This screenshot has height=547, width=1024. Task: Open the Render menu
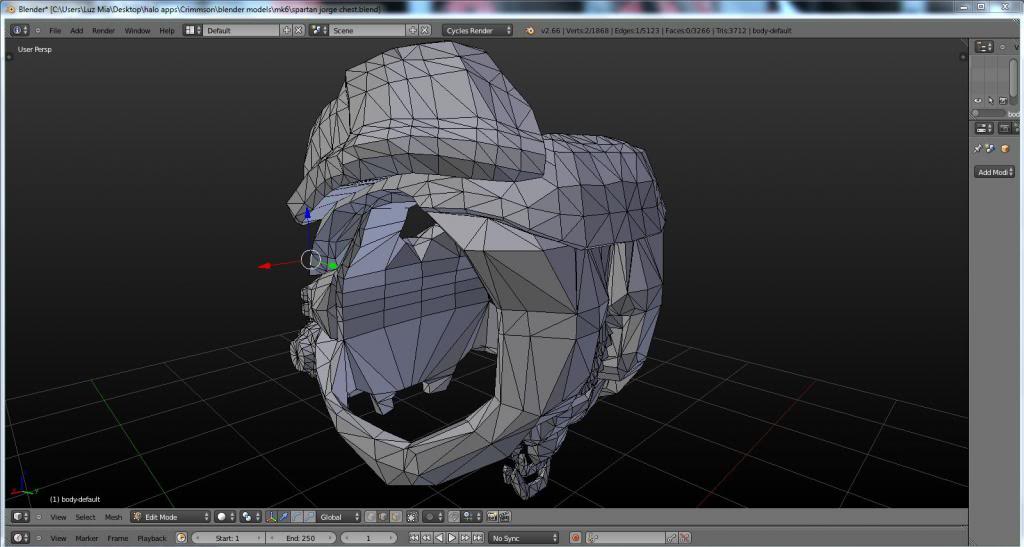pos(103,31)
